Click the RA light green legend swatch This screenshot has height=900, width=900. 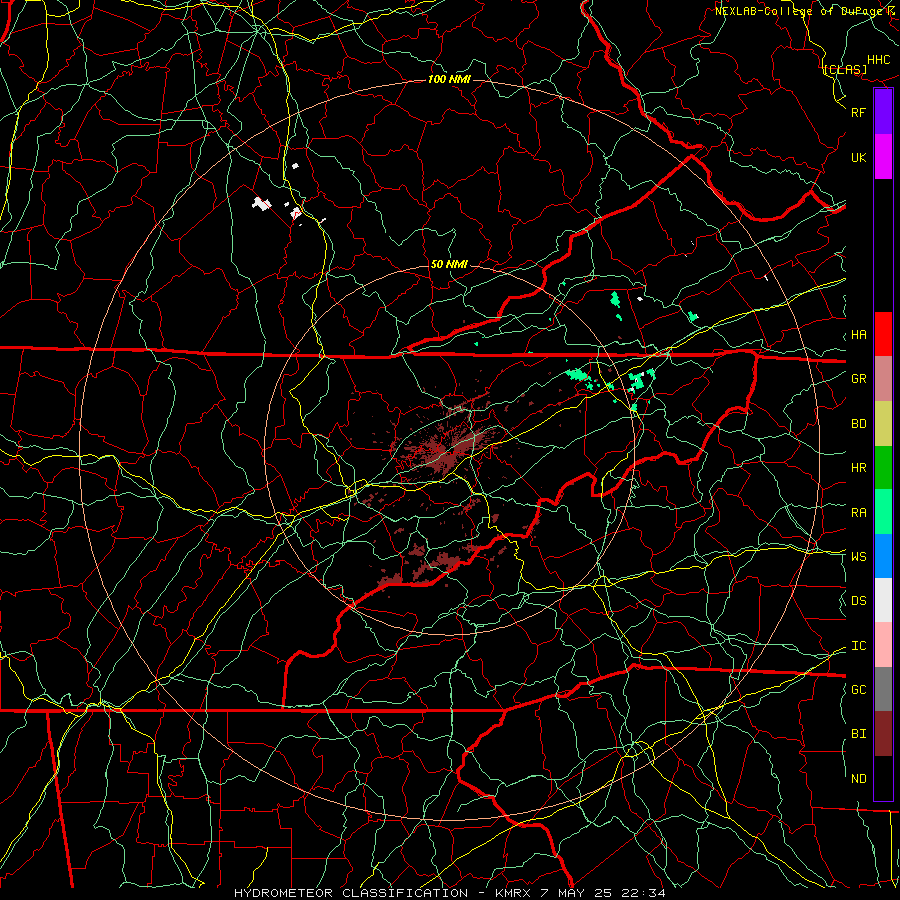883,512
